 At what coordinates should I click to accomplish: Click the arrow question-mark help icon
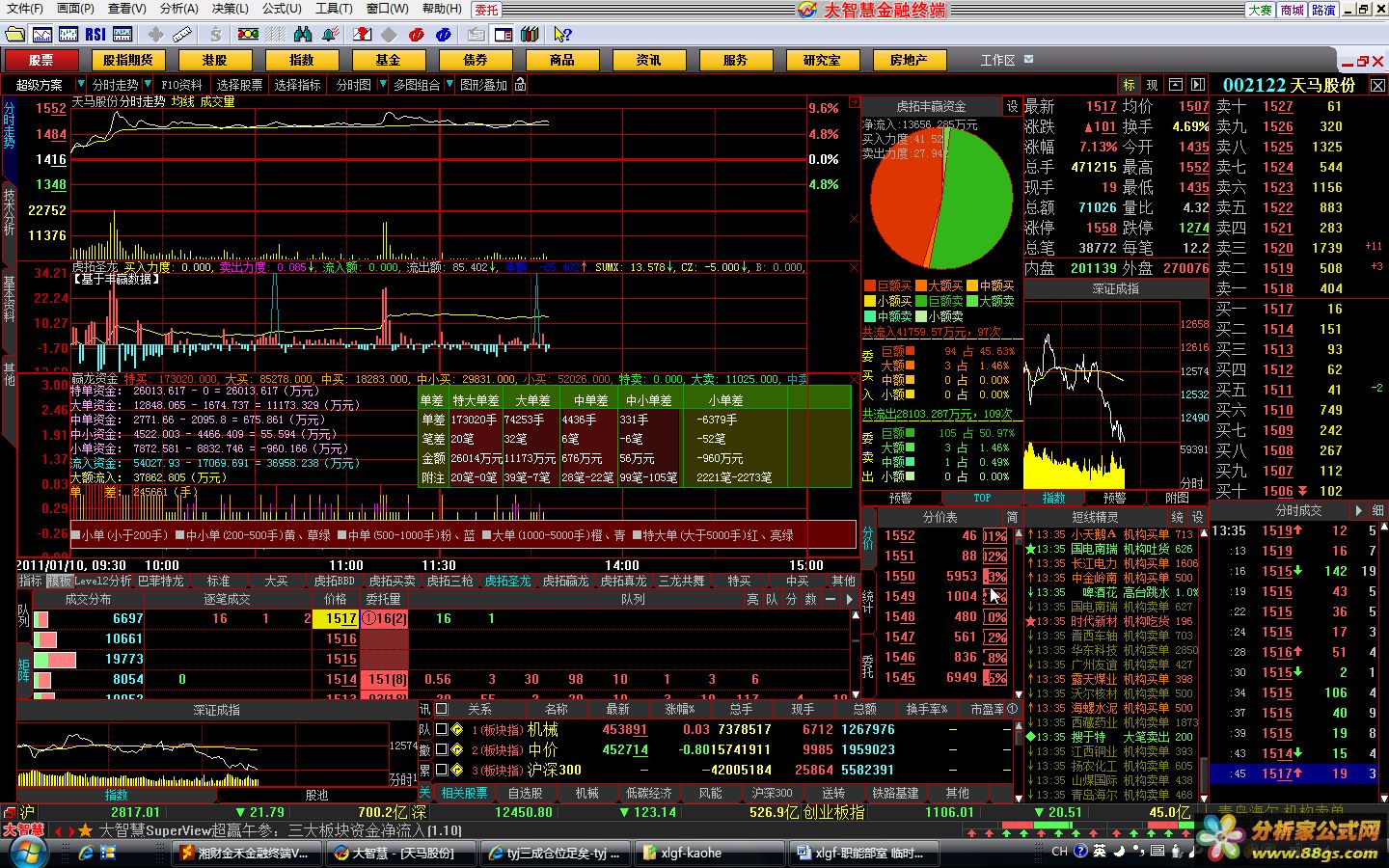coord(562,35)
